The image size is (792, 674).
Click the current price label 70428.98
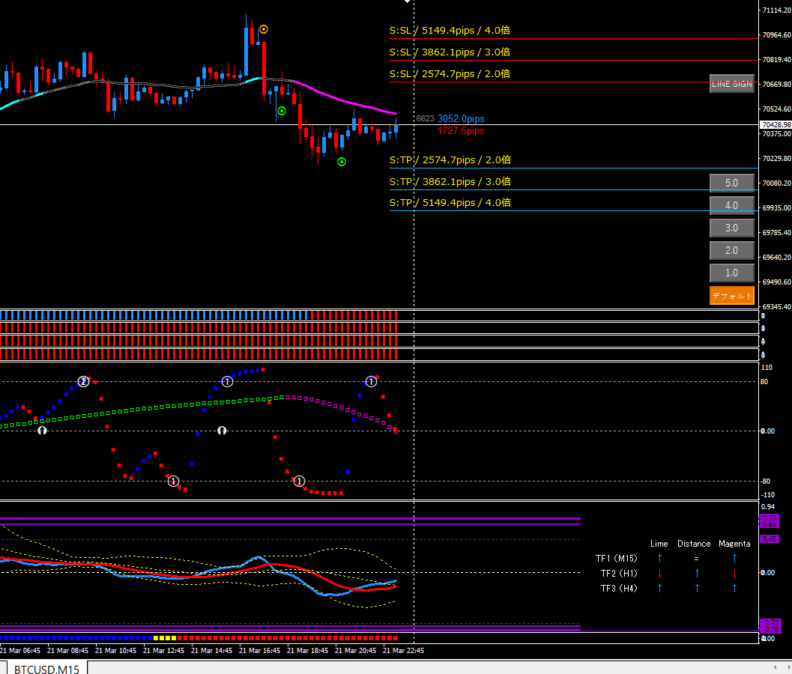pyautogui.click(x=776, y=125)
